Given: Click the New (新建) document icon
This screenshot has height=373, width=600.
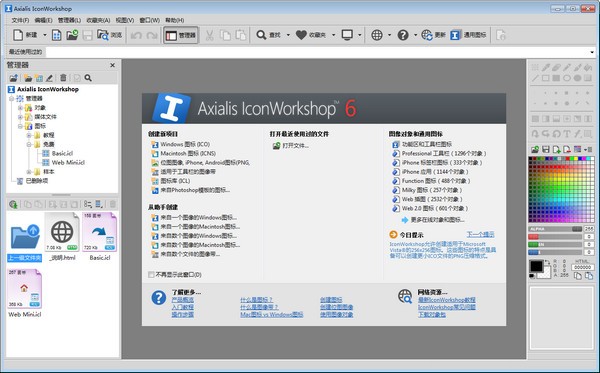Looking at the screenshot, I should pos(18,35).
